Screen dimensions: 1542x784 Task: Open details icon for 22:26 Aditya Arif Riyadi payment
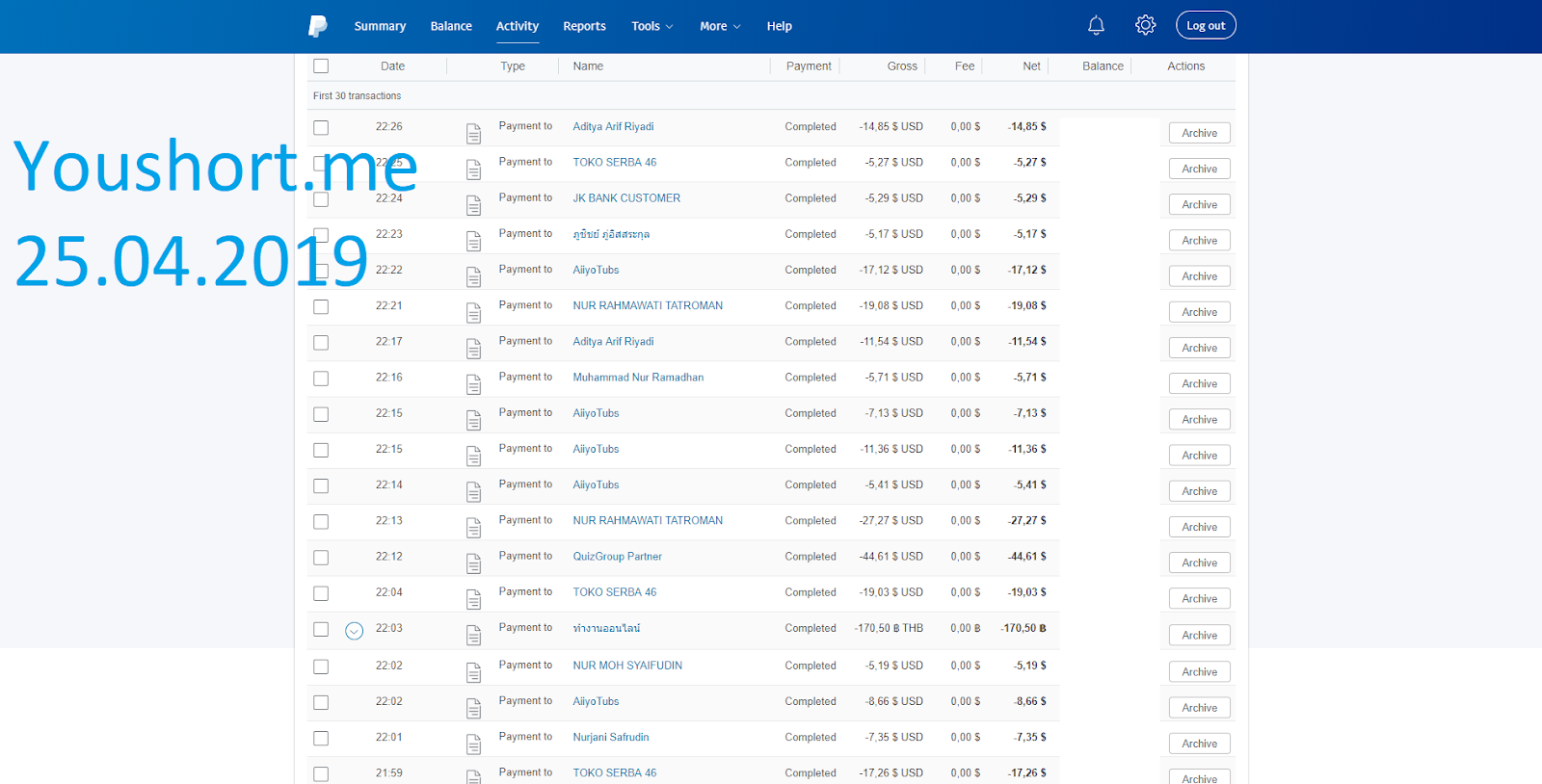(473, 133)
